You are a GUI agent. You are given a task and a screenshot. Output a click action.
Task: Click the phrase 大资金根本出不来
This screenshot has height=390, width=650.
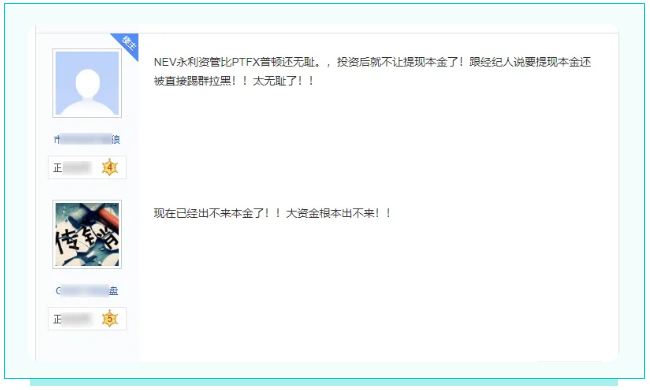coord(330,213)
